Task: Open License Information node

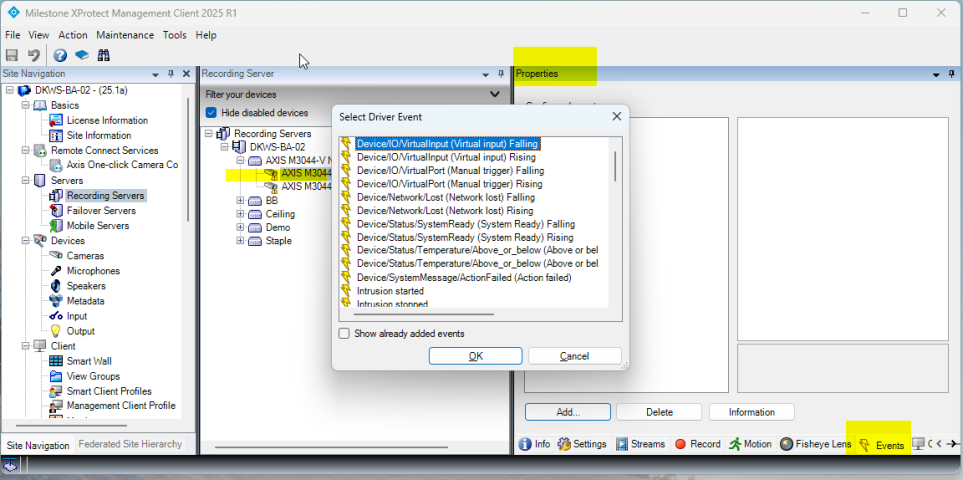Action: [107, 120]
